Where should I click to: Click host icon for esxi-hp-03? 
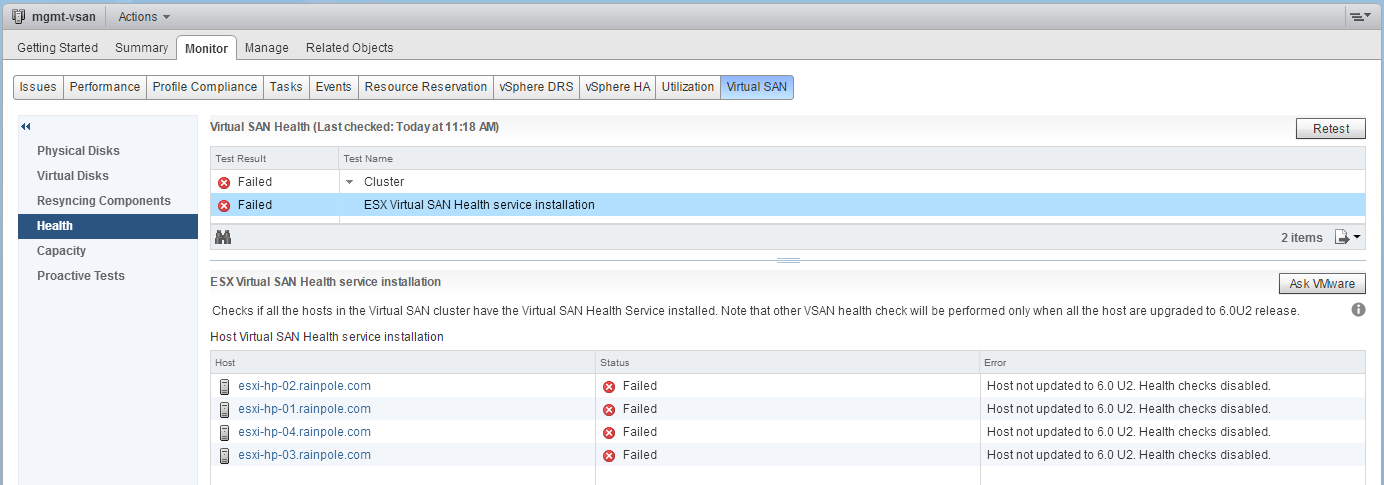(225, 455)
